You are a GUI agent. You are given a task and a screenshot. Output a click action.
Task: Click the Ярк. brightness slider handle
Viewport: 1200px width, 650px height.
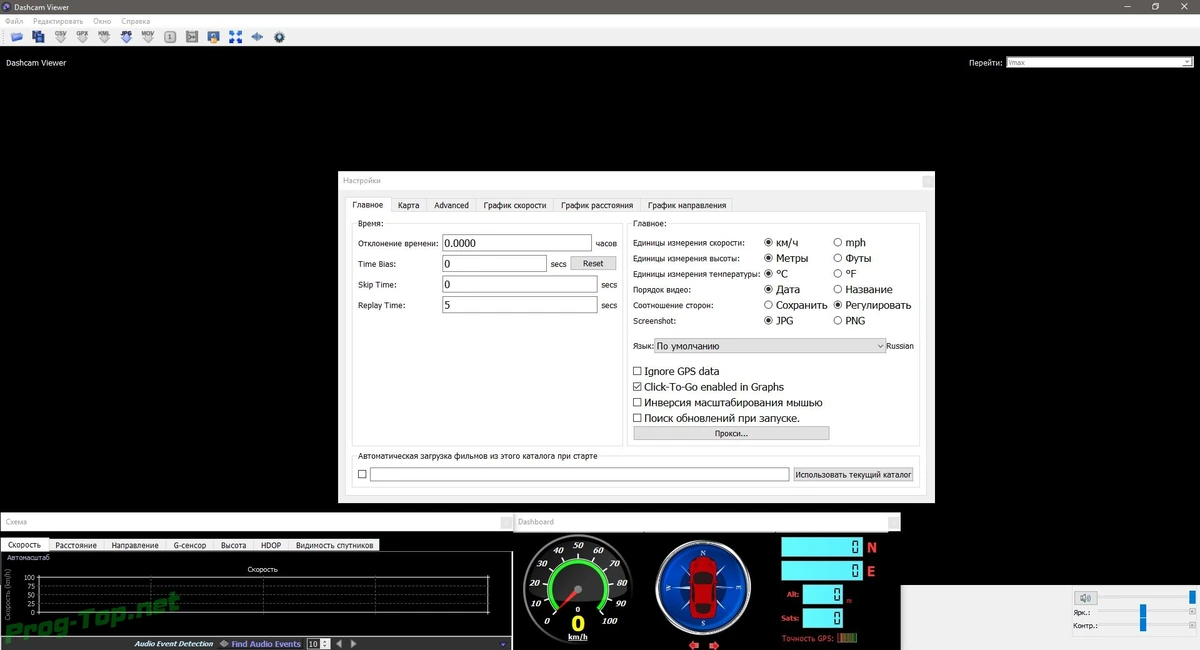1142,611
